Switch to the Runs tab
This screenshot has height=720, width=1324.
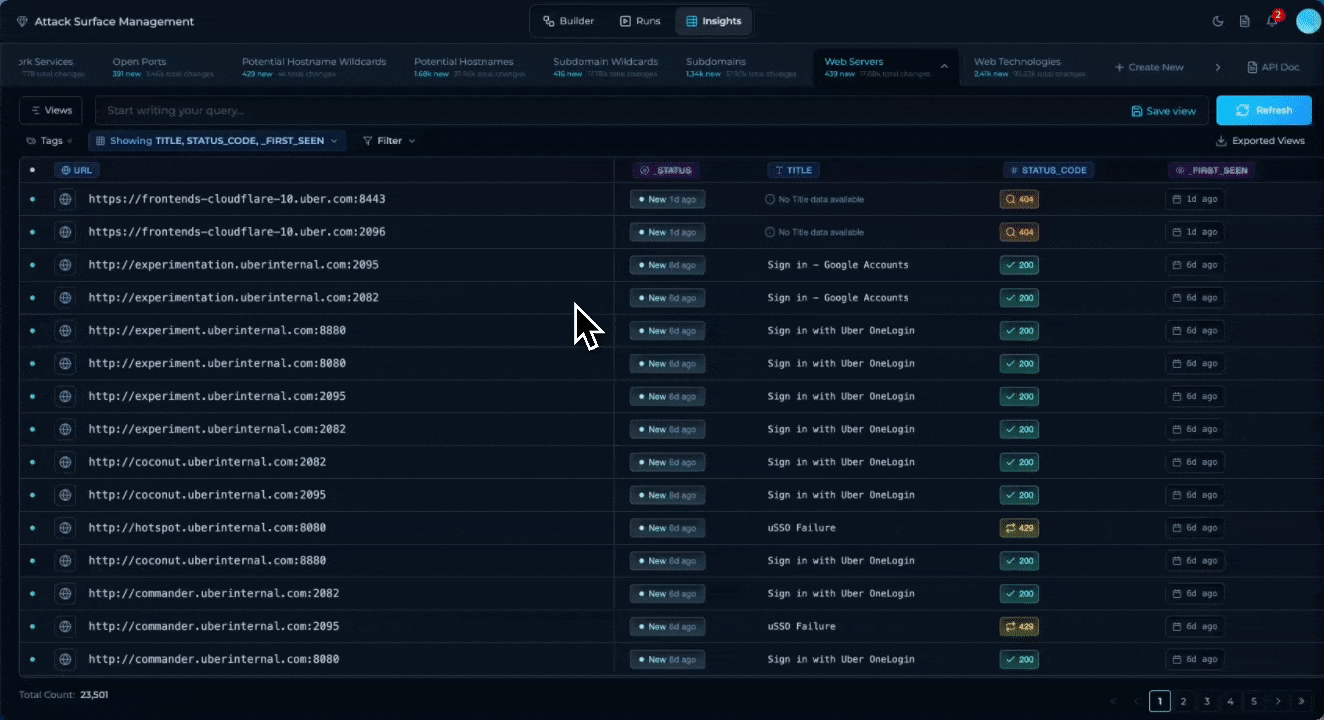[640, 21]
